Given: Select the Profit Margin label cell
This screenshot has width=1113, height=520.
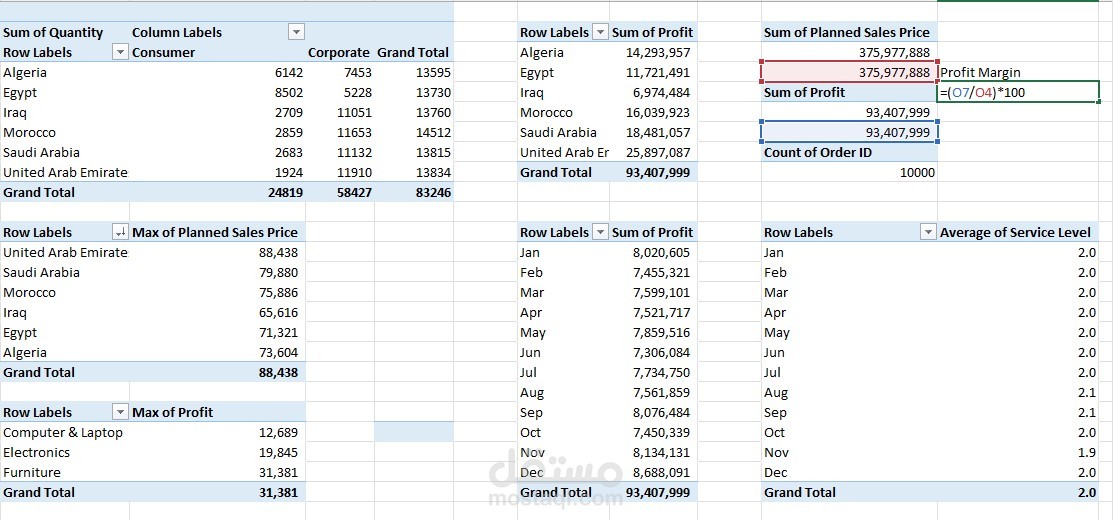Looking at the screenshot, I should (x=980, y=72).
